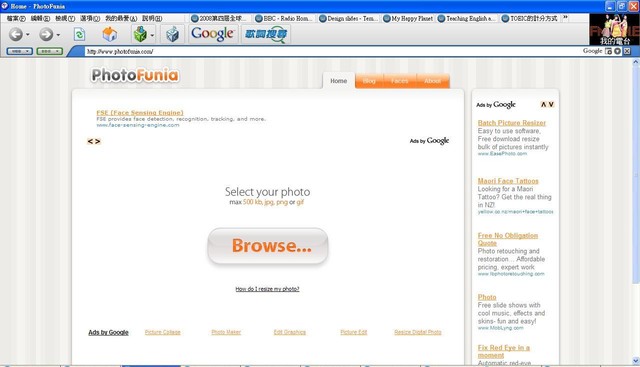Open the 2008第四屆全球 bookmark
Image resolution: width=640 pixels, height=367 pixels.
pyautogui.click(x=219, y=18)
